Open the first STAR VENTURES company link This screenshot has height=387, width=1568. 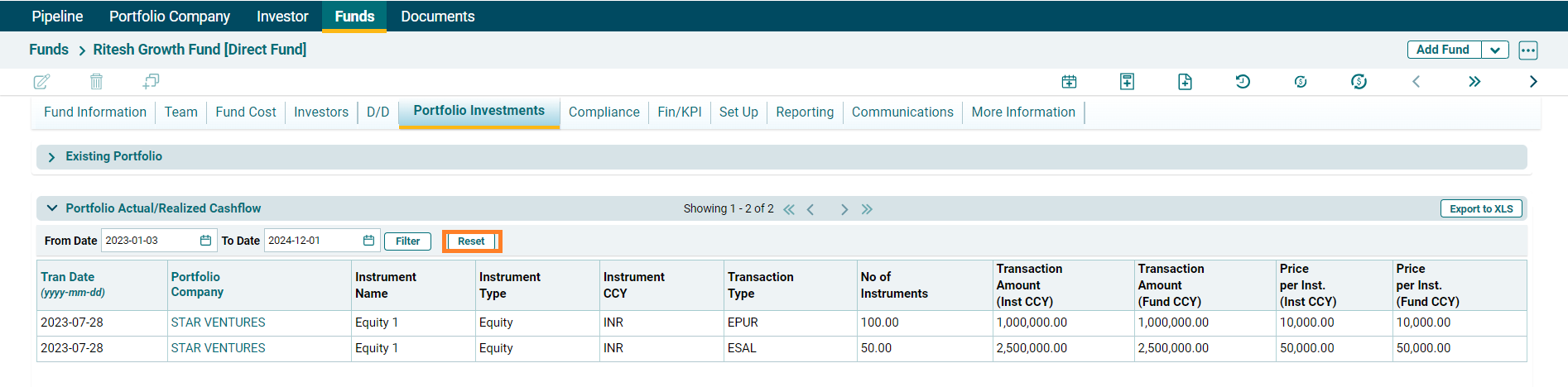218,322
